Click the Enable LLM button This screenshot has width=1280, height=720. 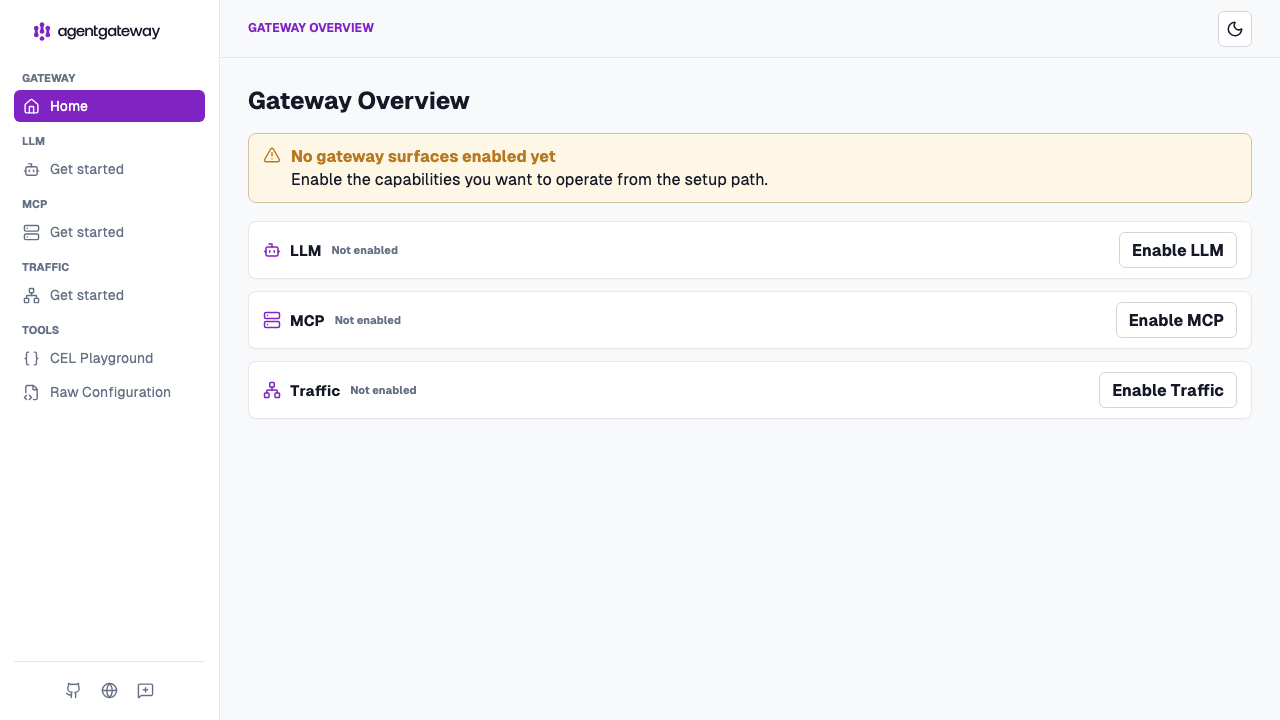[x=1177, y=250]
